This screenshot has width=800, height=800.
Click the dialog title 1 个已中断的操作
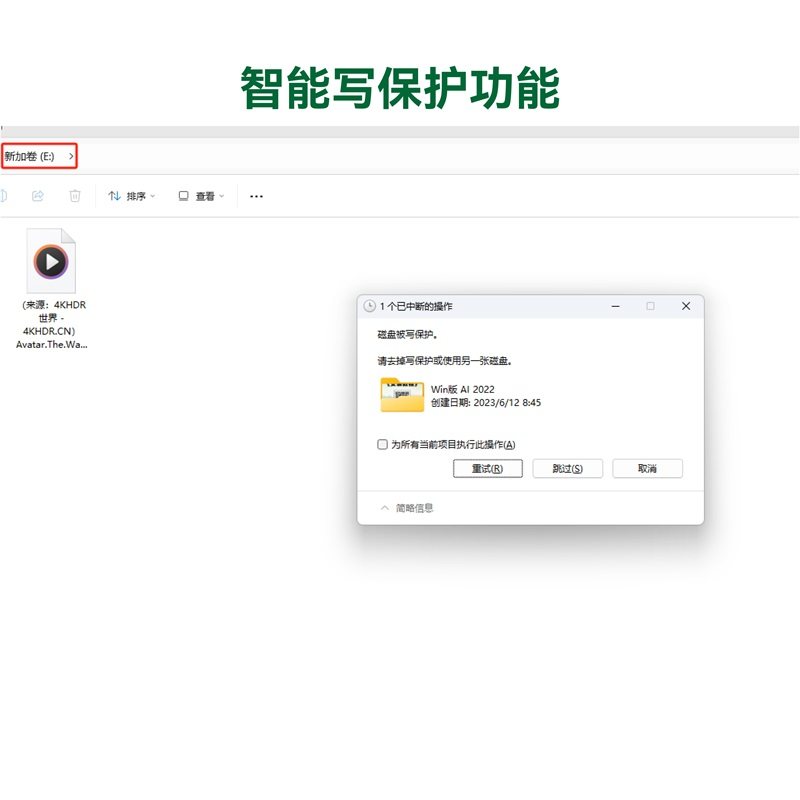point(416,306)
